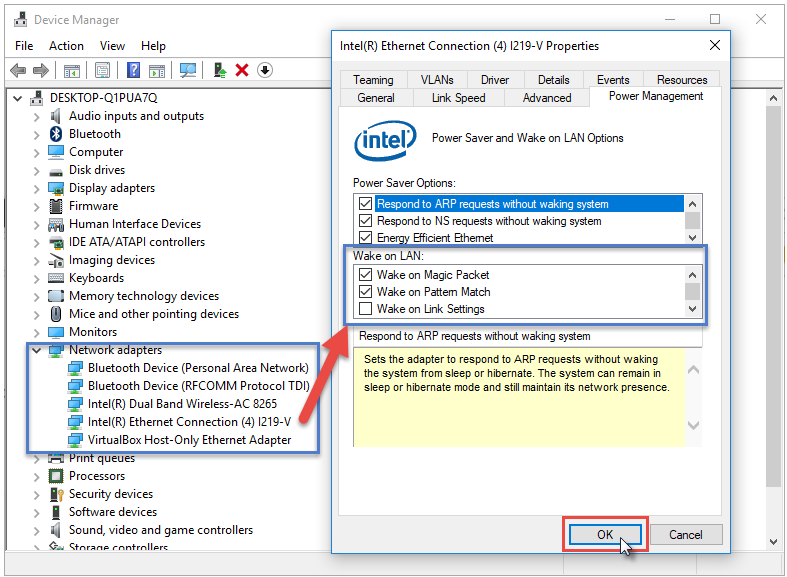The image size is (787, 577).
Task: Expand the Display adapters category
Action: 36,189
